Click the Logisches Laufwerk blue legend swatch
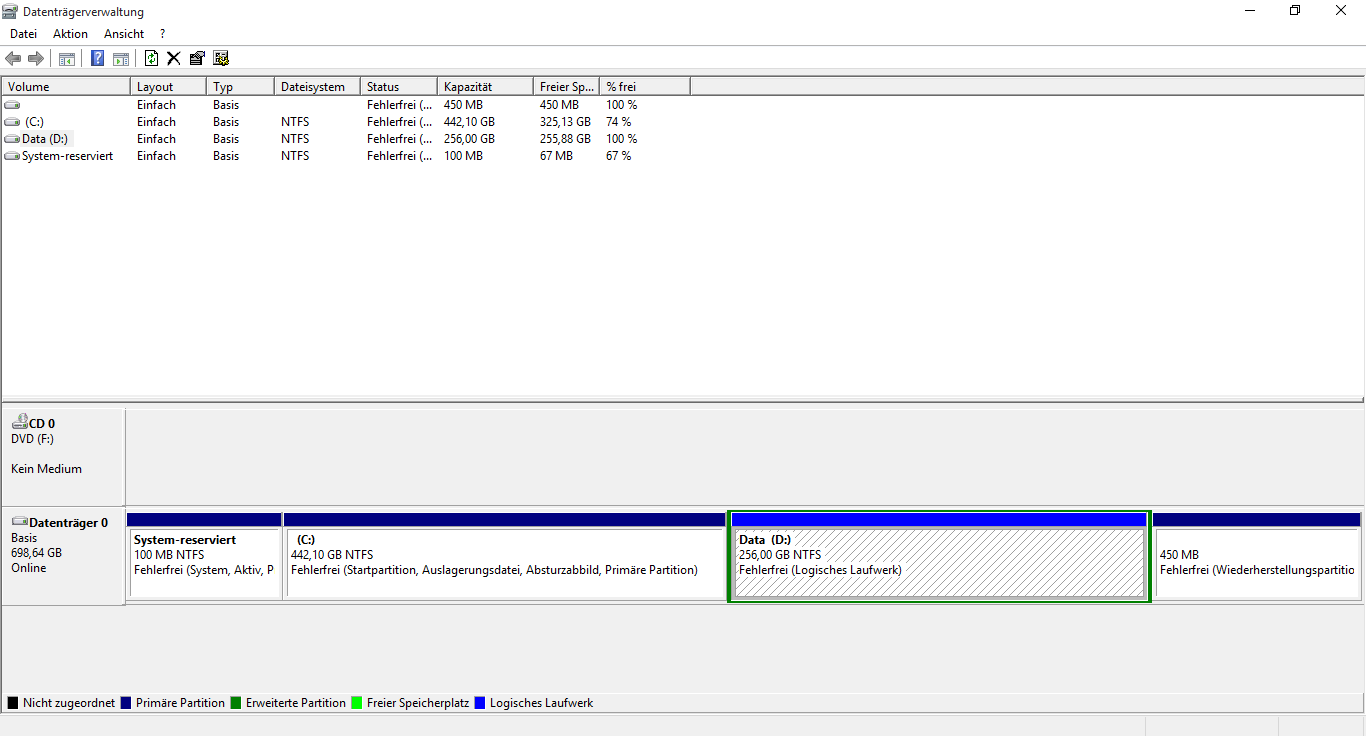 481,703
